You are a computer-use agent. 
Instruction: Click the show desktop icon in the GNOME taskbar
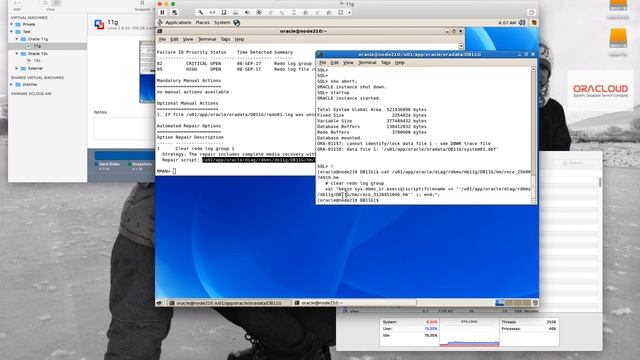(x=160, y=303)
